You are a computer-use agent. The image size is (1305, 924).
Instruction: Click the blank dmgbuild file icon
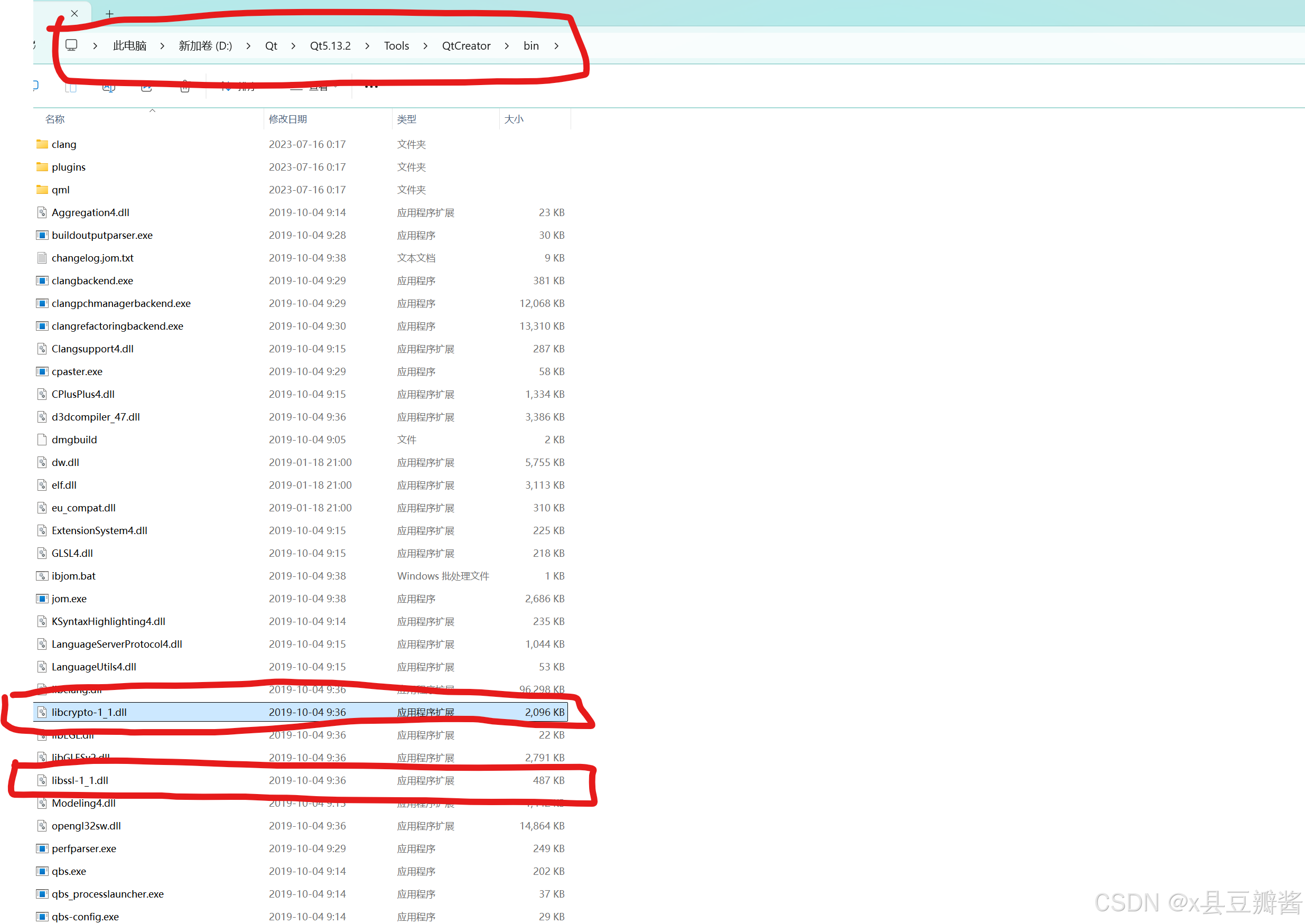(x=42, y=440)
